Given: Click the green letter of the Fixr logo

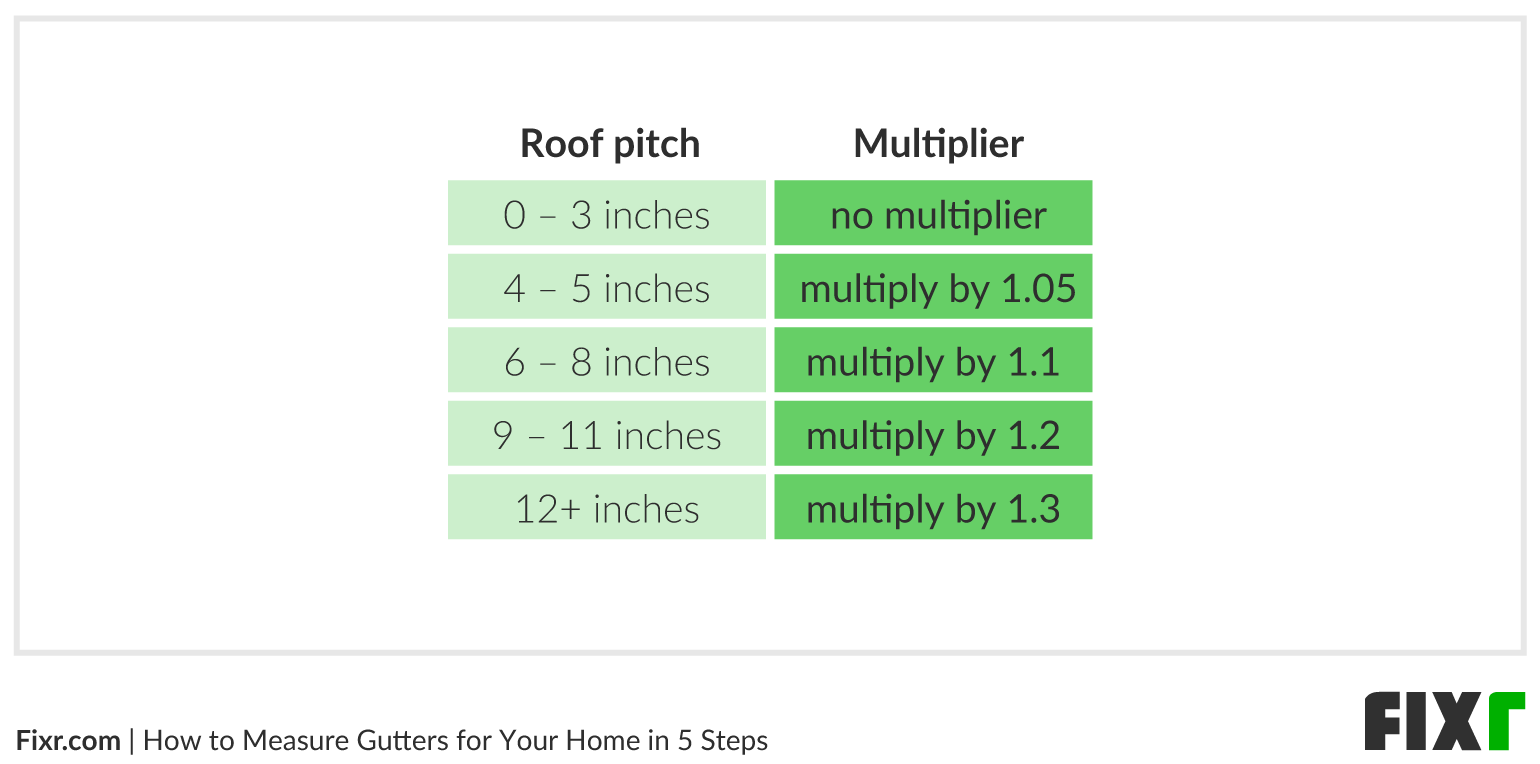Looking at the screenshot, I should pyautogui.click(x=1505, y=721).
